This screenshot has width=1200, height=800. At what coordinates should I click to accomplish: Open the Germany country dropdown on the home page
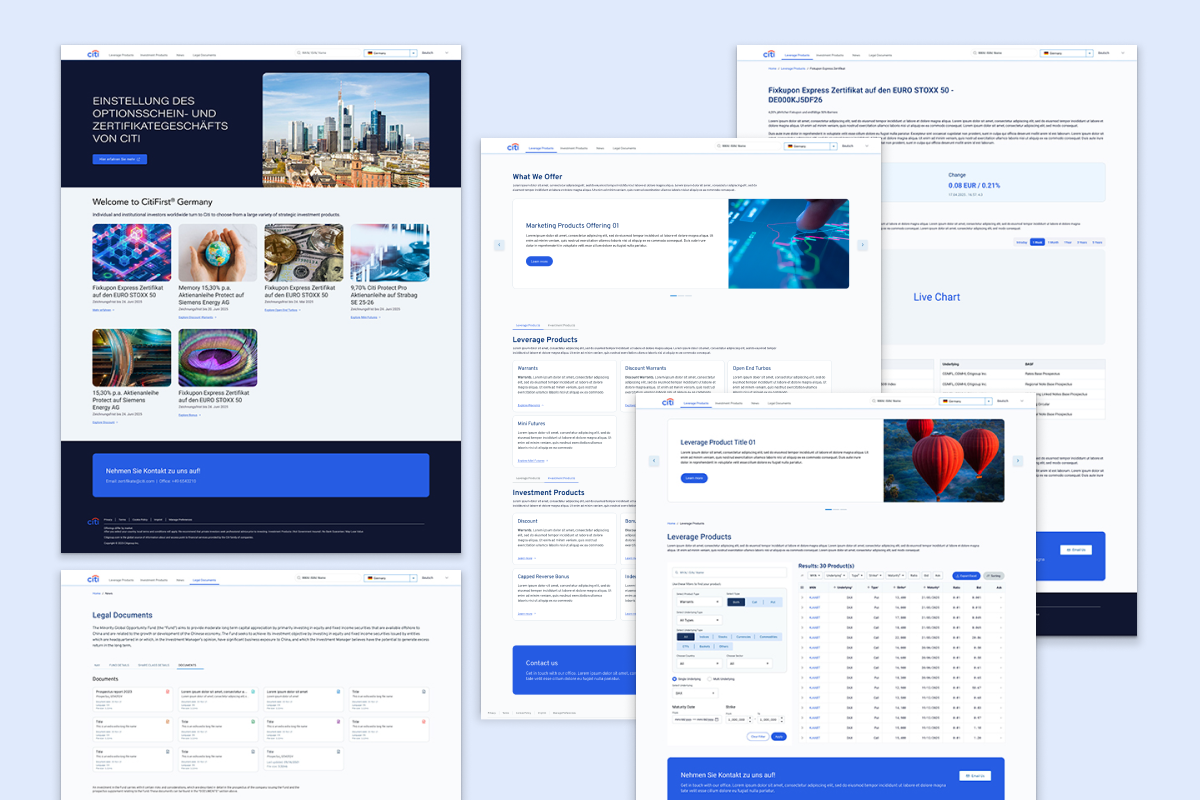391,54
